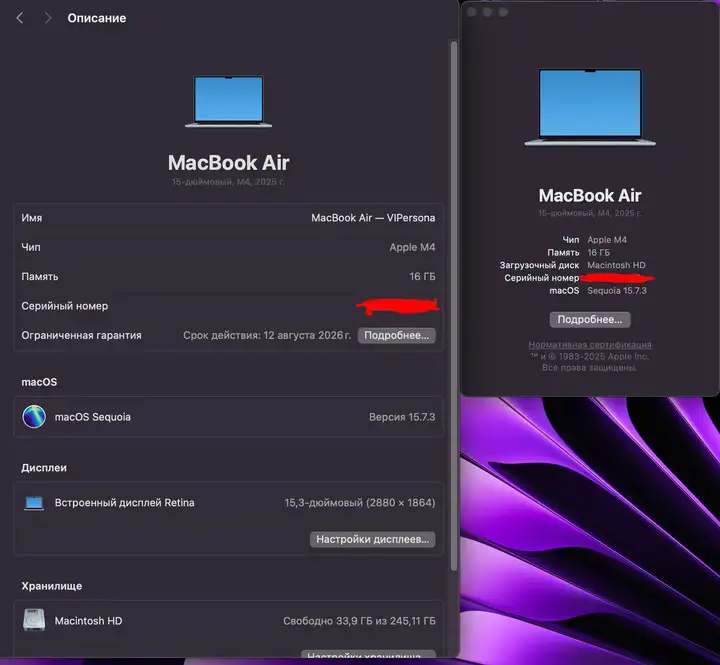The height and width of the screenshot is (665, 720).
Task: Click Загрузочный диск label in About window
Action: click(540, 265)
